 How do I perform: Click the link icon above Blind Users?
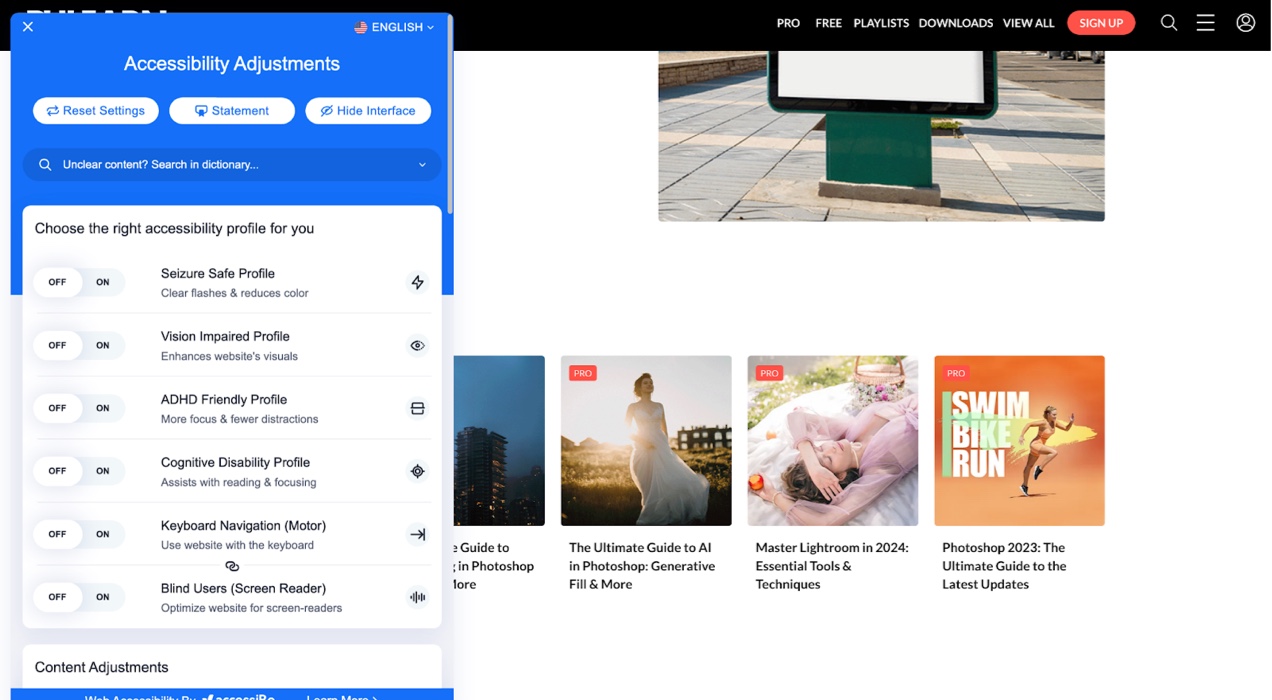point(232,566)
